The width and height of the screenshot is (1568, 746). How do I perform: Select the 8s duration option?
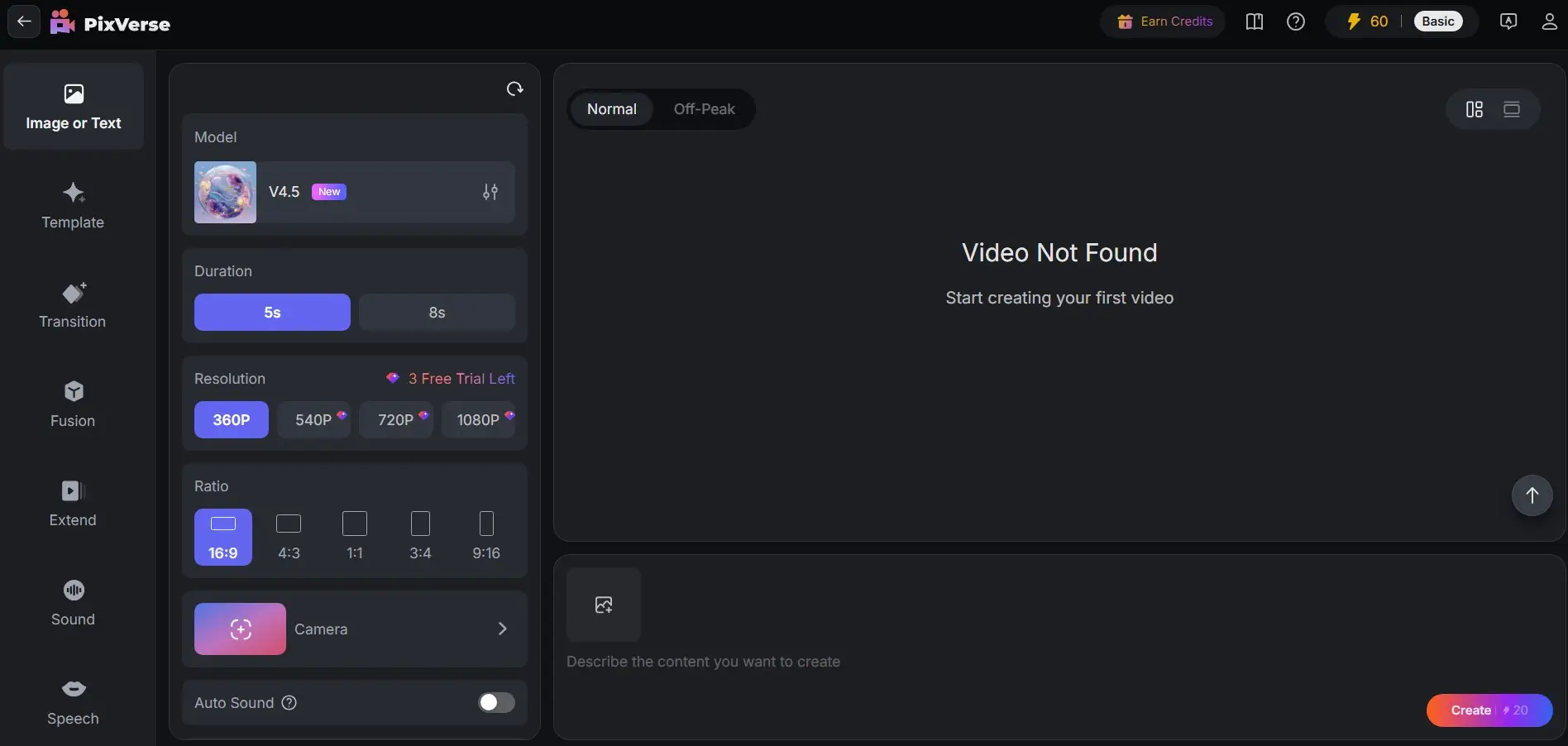pyautogui.click(x=437, y=313)
